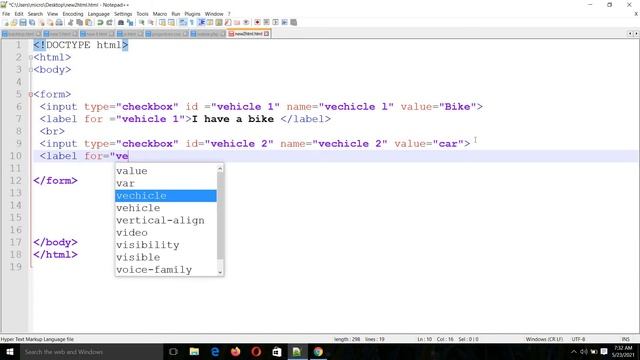Toggle Word Wrap in the toolbar

(x=183, y=22)
